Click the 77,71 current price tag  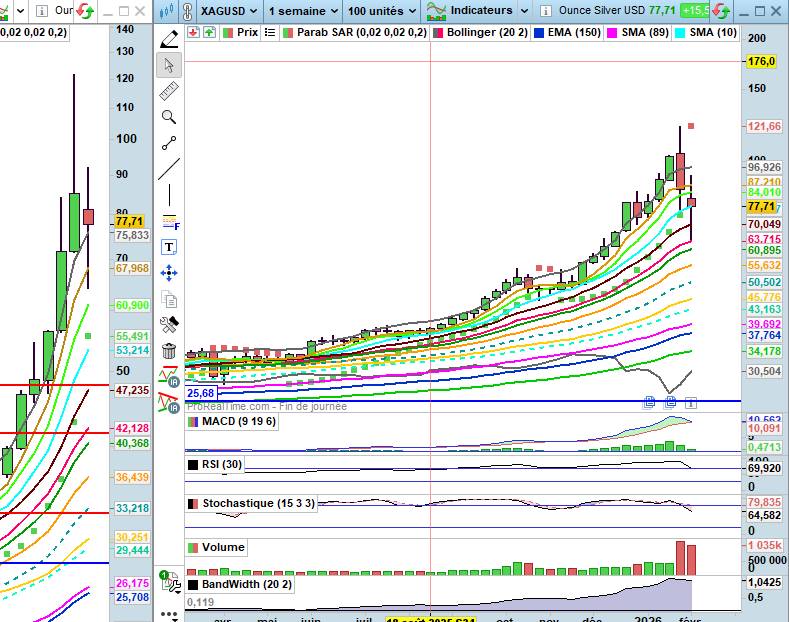click(x=761, y=205)
